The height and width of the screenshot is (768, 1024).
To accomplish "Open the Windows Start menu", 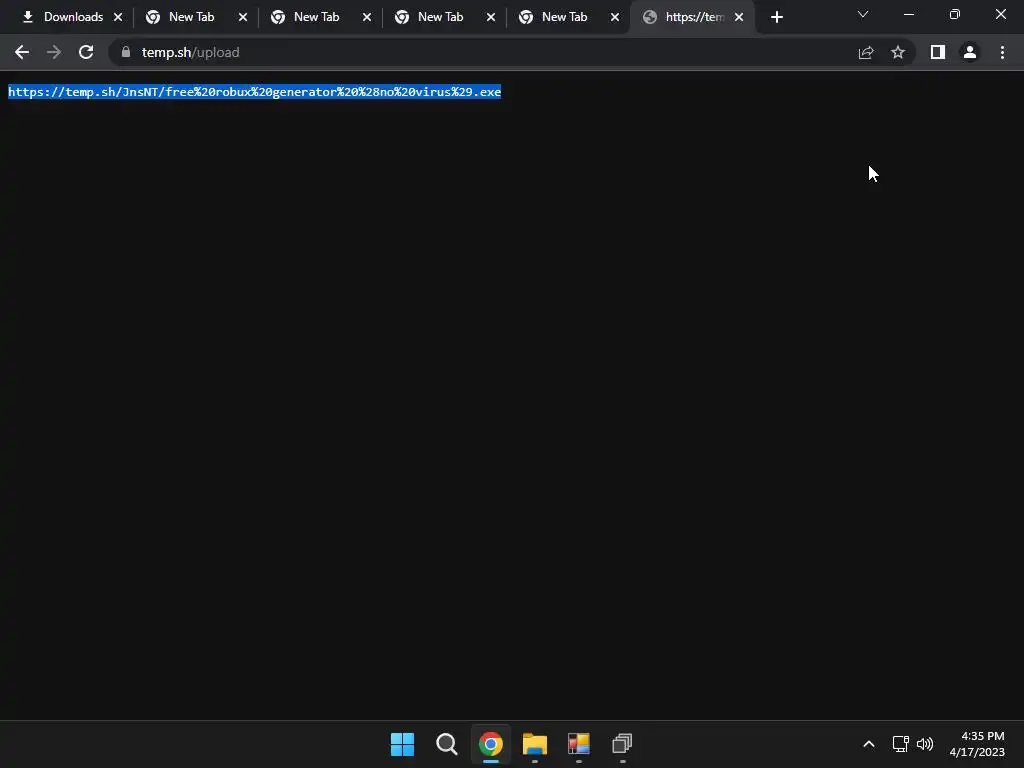I will click(402, 744).
